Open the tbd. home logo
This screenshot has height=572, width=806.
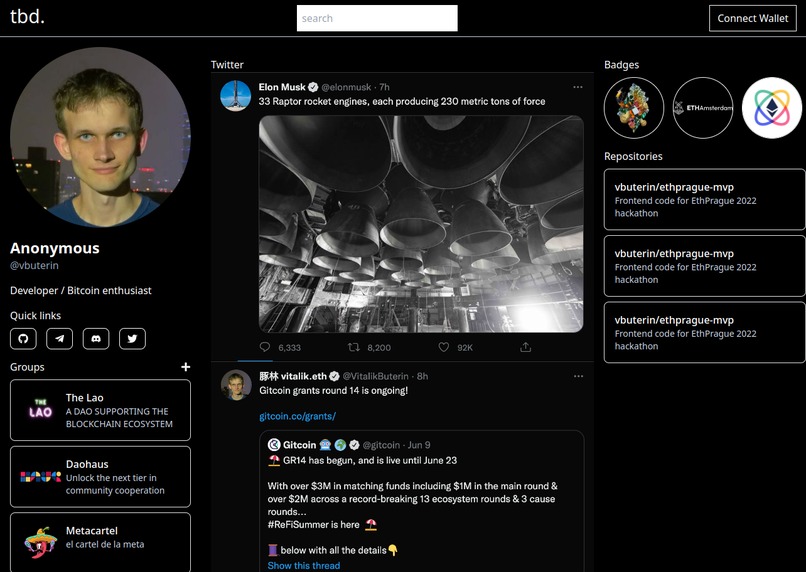27,16
